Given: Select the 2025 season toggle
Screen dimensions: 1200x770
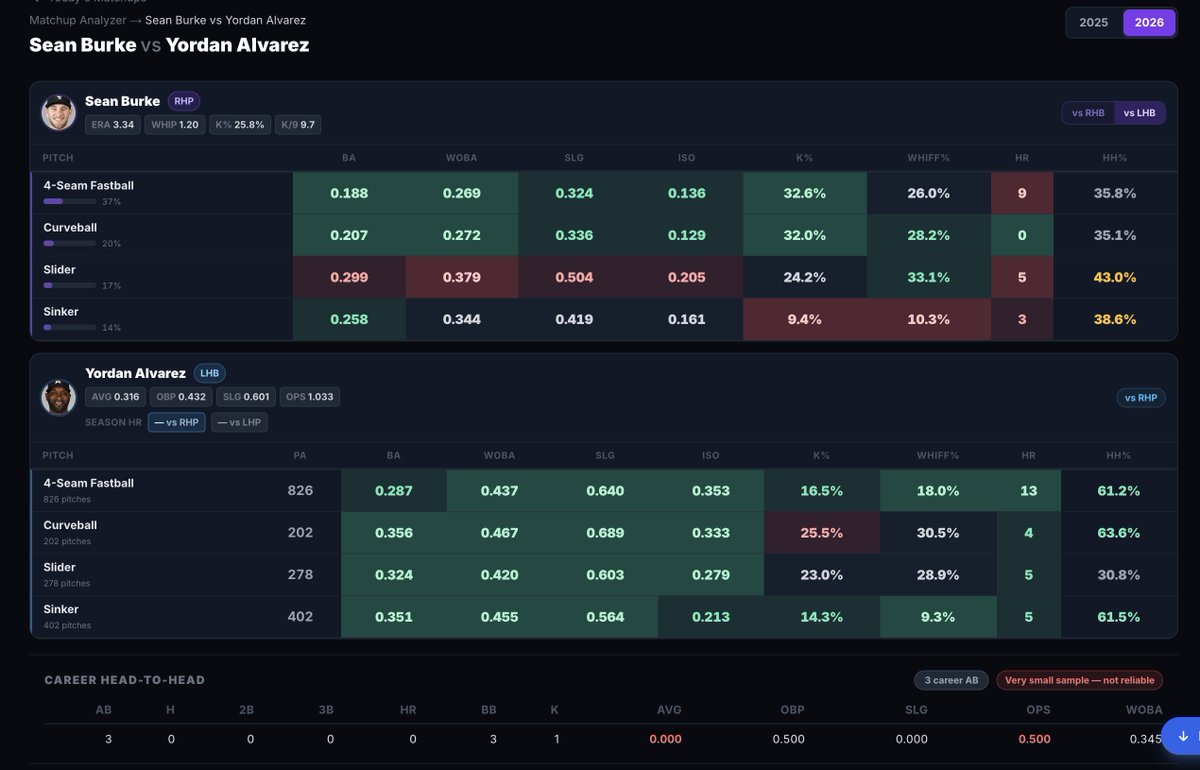Looking at the screenshot, I should pos(1094,22).
